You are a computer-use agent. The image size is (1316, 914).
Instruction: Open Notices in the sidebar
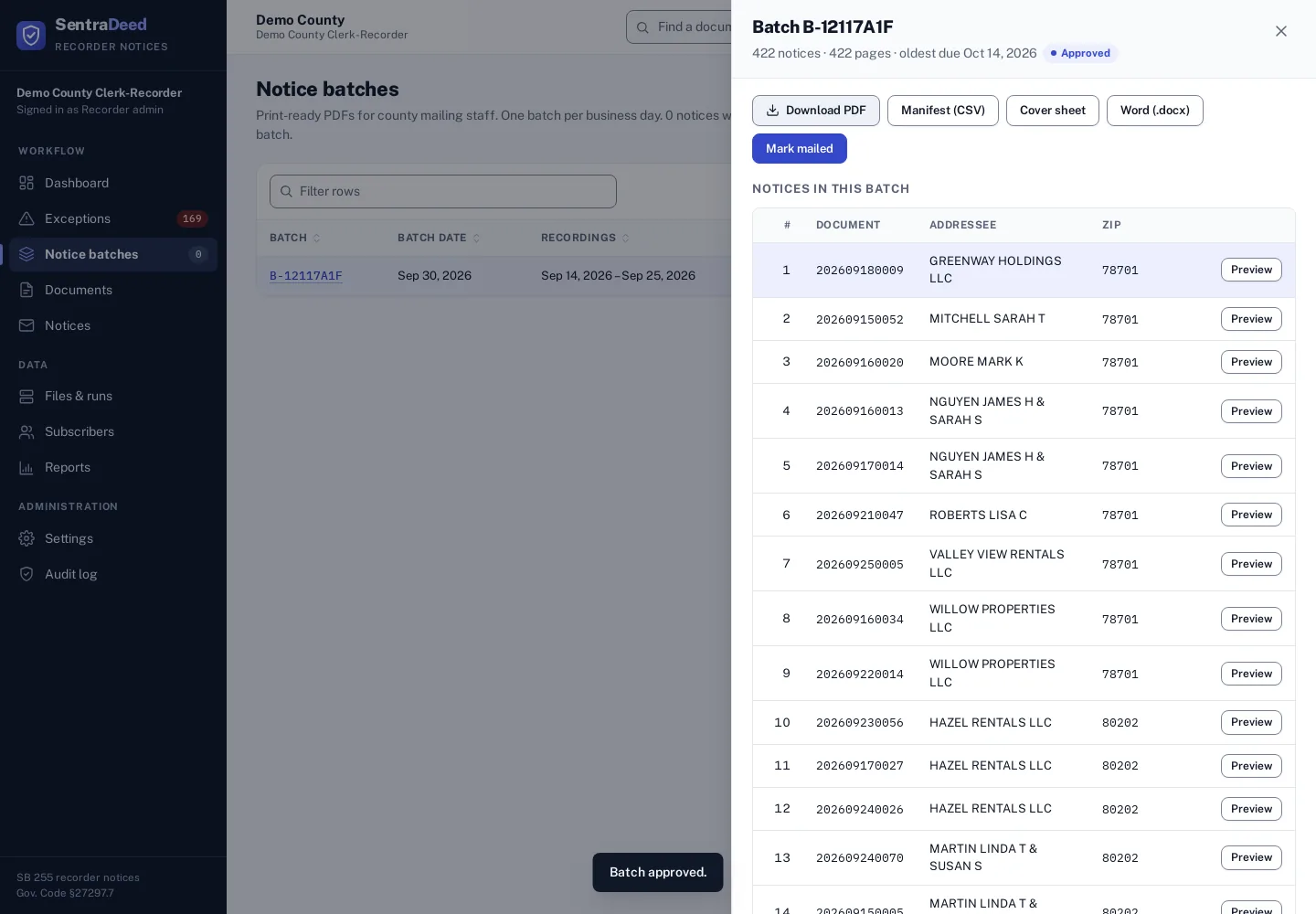click(113, 325)
